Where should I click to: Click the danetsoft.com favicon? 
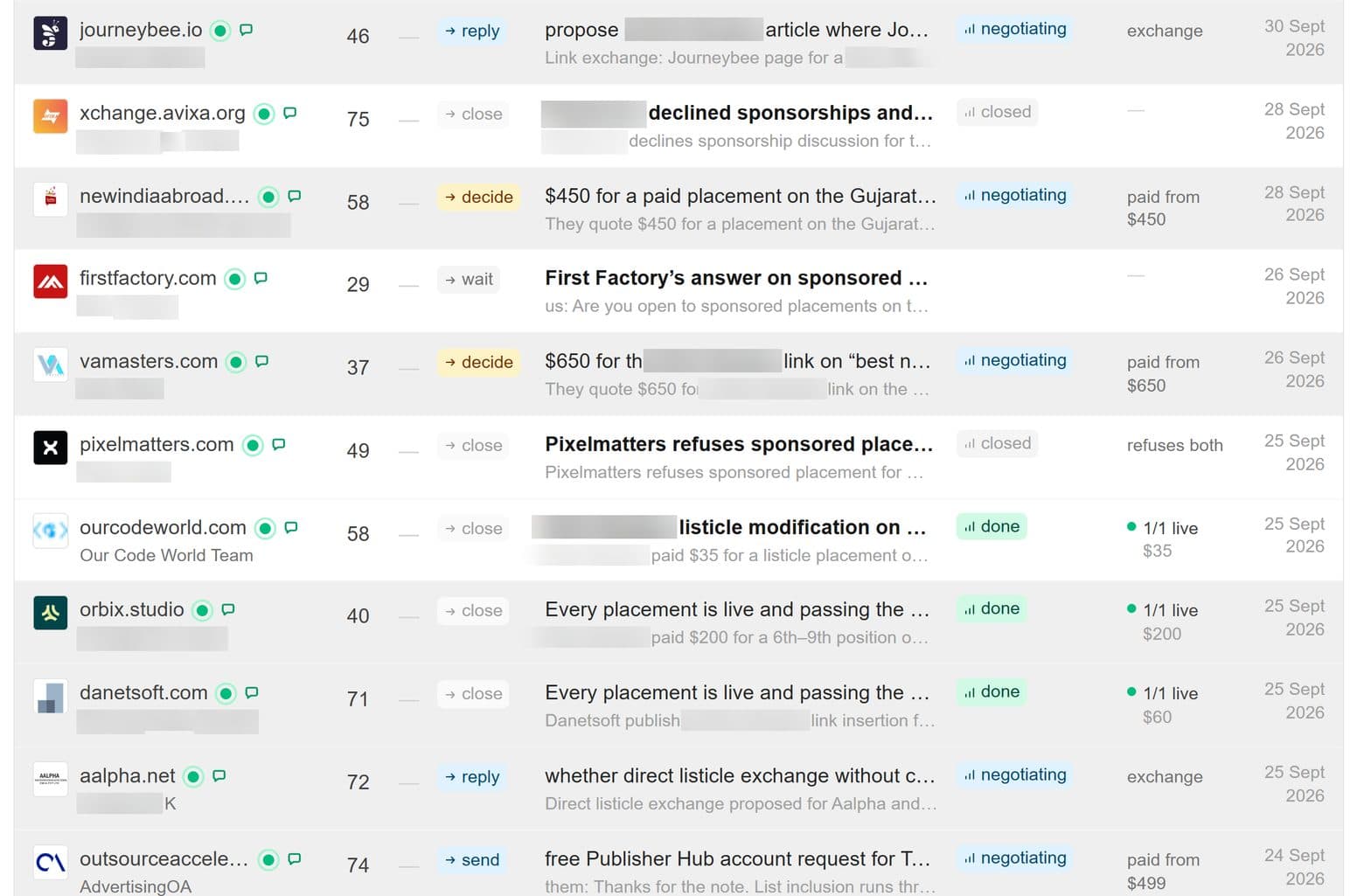[x=50, y=696]
